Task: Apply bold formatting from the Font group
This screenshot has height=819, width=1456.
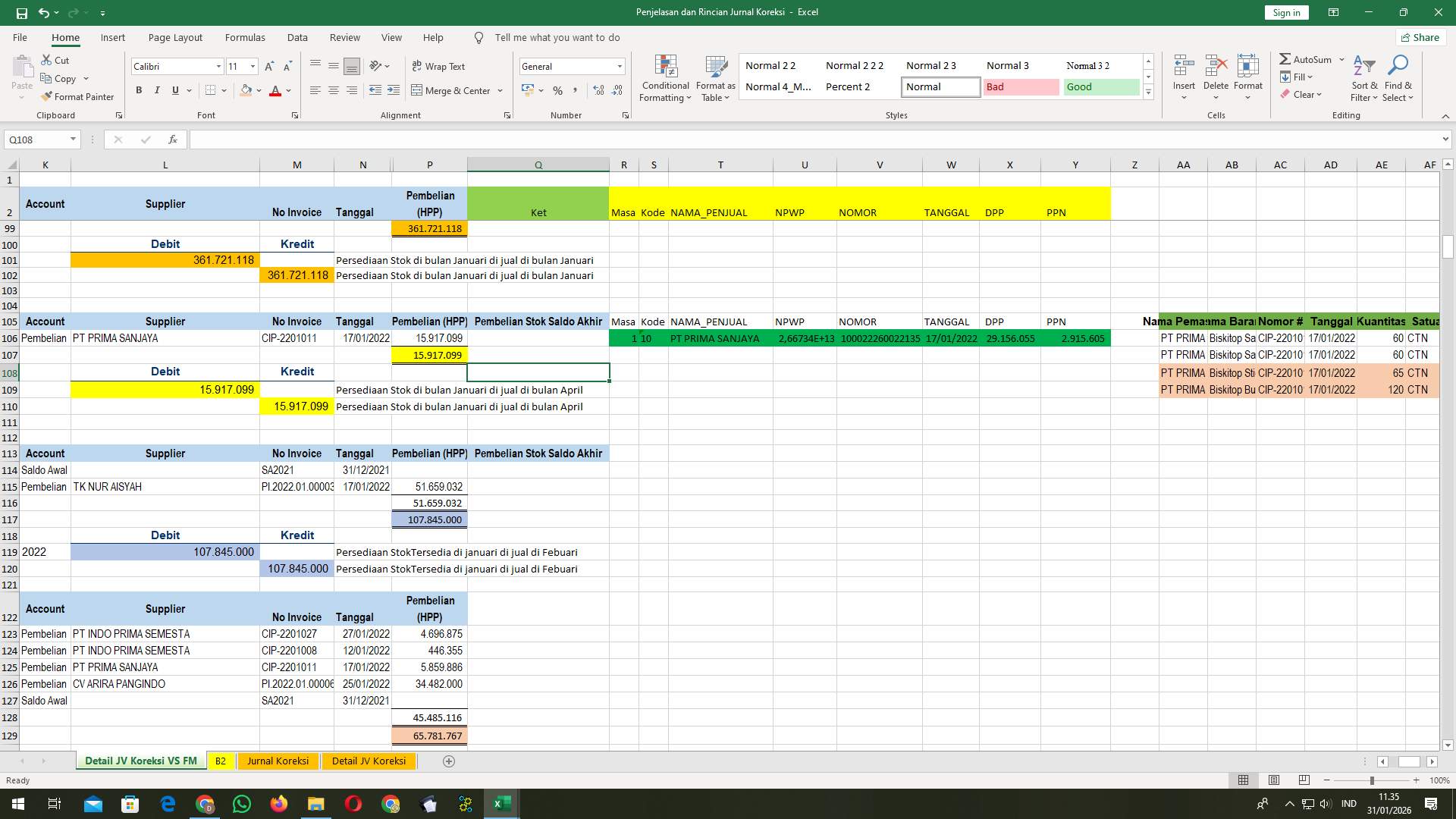Action: click(139, 89)
